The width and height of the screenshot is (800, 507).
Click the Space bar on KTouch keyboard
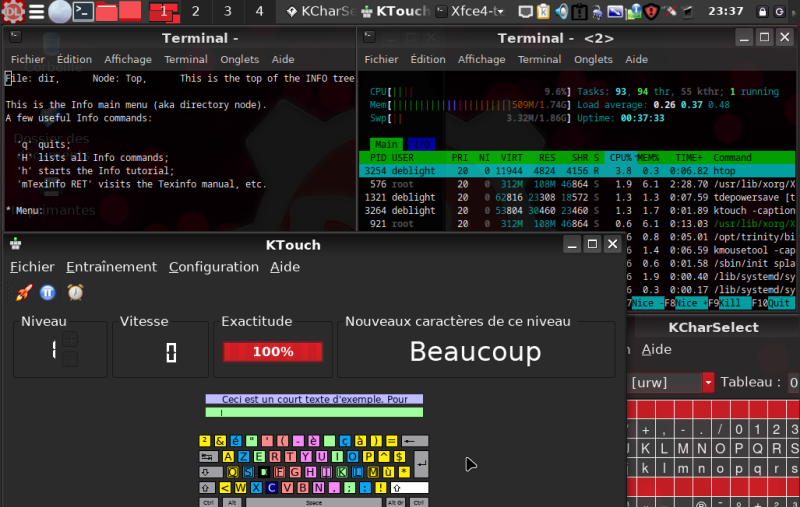pos(314,502)
